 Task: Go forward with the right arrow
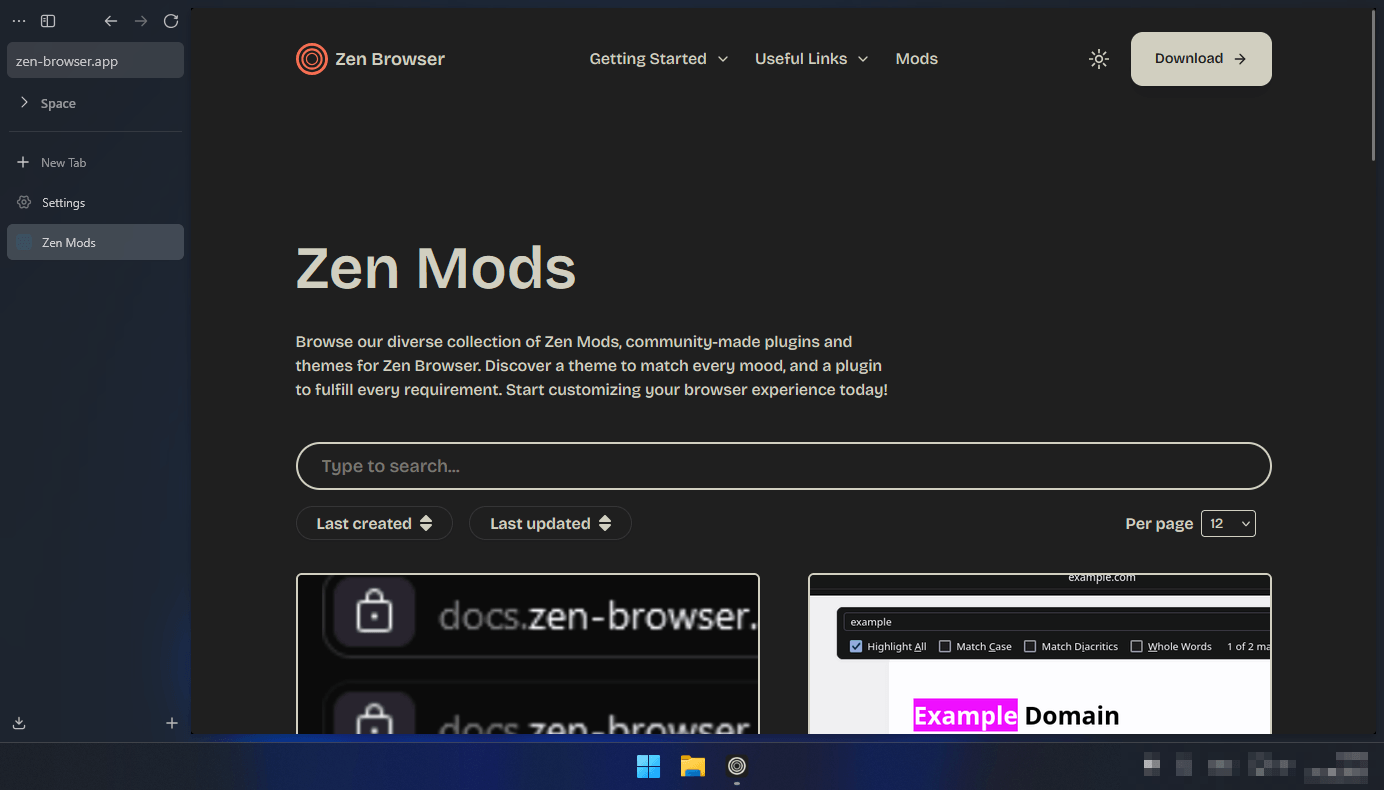point(141,21)
